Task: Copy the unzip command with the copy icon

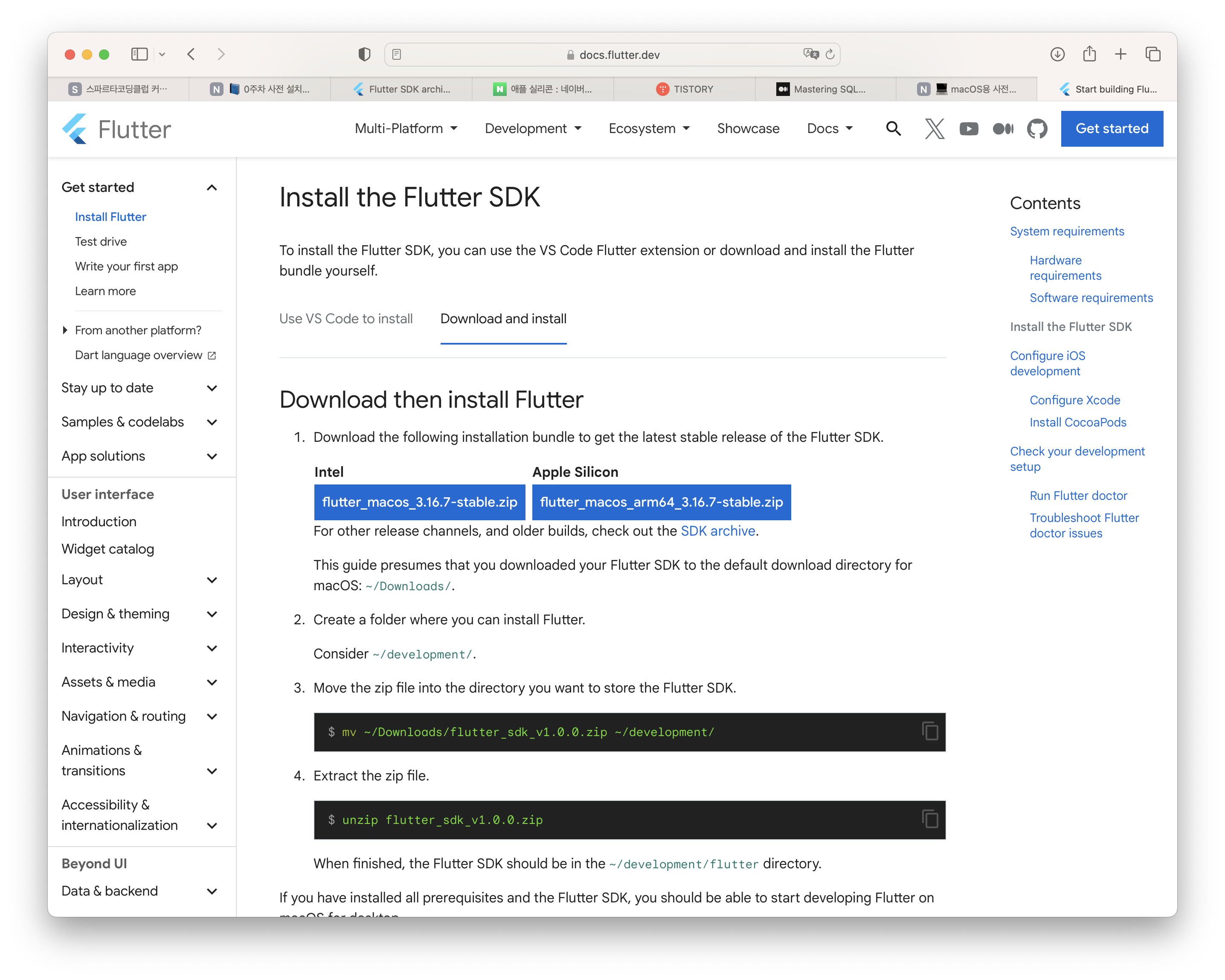Action: tap(929, 819)
